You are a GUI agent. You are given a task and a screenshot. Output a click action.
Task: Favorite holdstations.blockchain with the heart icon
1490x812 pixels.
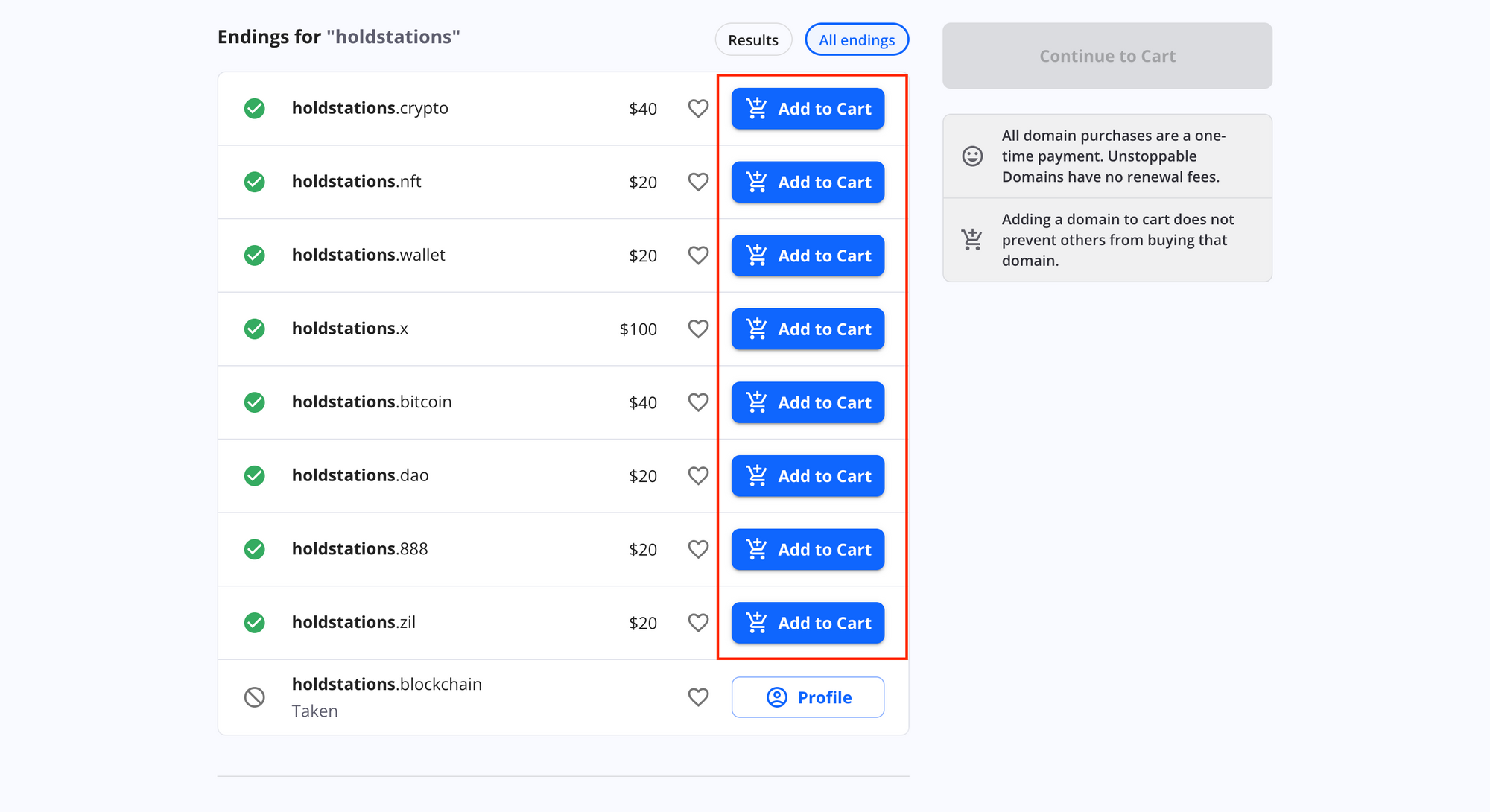point(698,697)
